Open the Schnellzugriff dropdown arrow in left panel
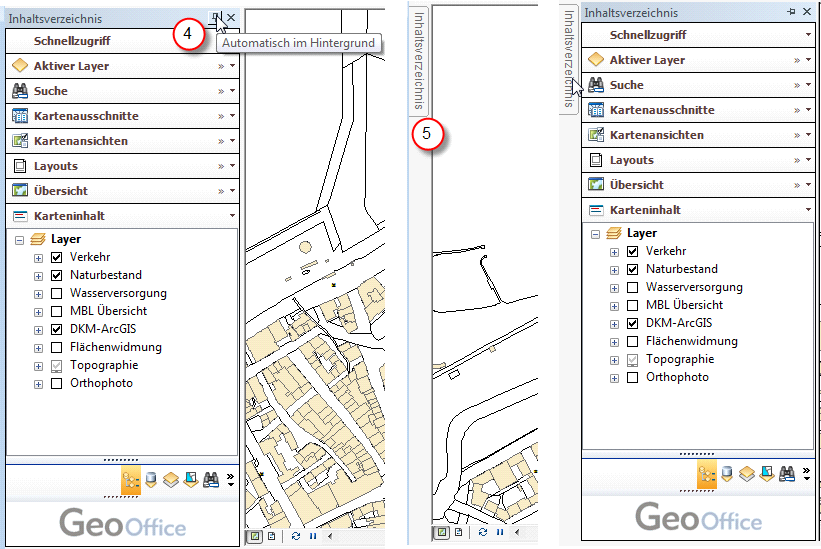Viewport: 821px width, 549px height. pyautogui.click(x=232, y=41)
